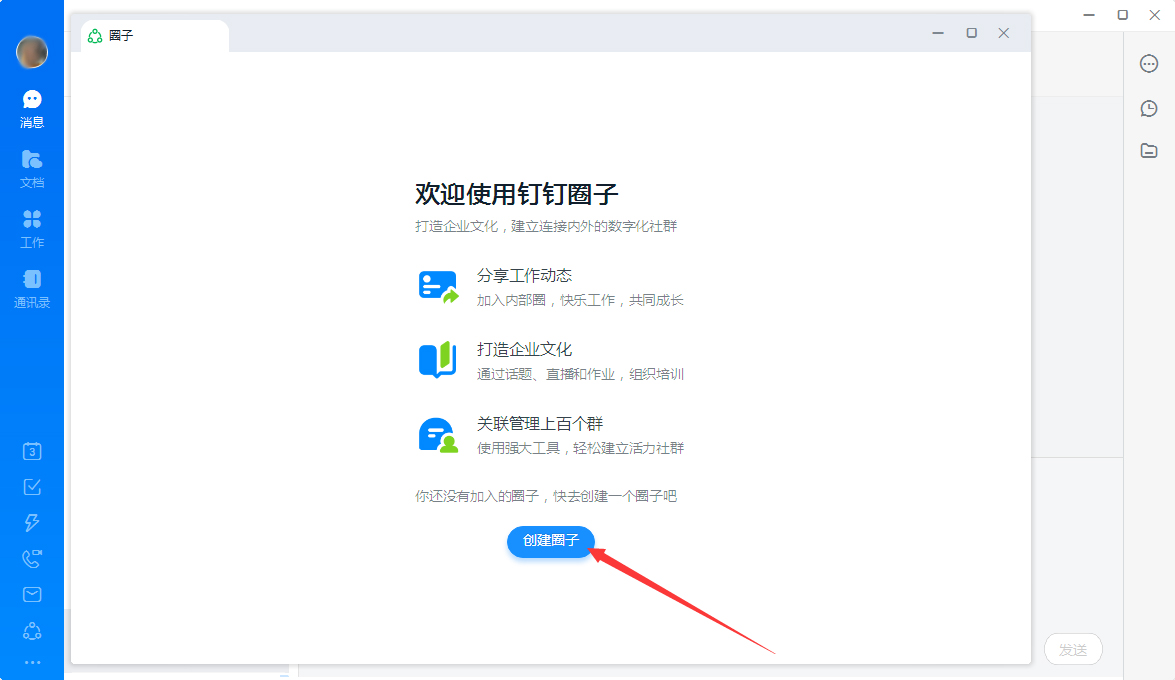This screenshot has width=1175, height=680.
Task: Minimize the 圈子 window panel
Action: click(938, 32)
